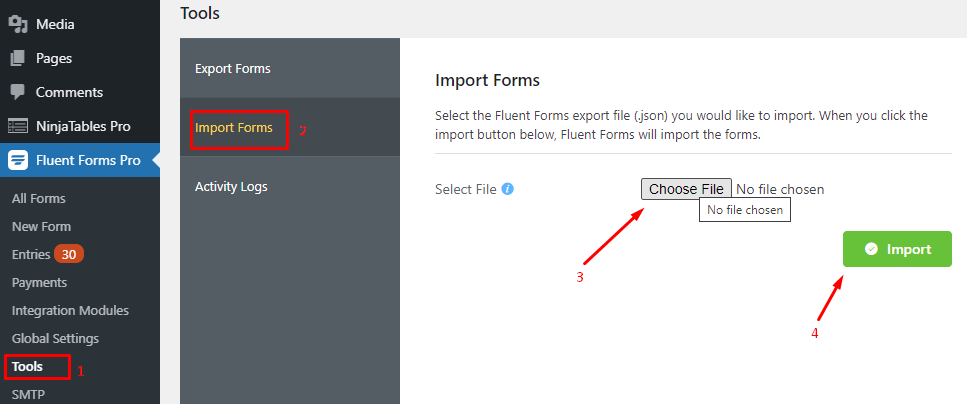Open Integration Modules submenu item
This screenshot has width=967, height=404.
point(70,310)
